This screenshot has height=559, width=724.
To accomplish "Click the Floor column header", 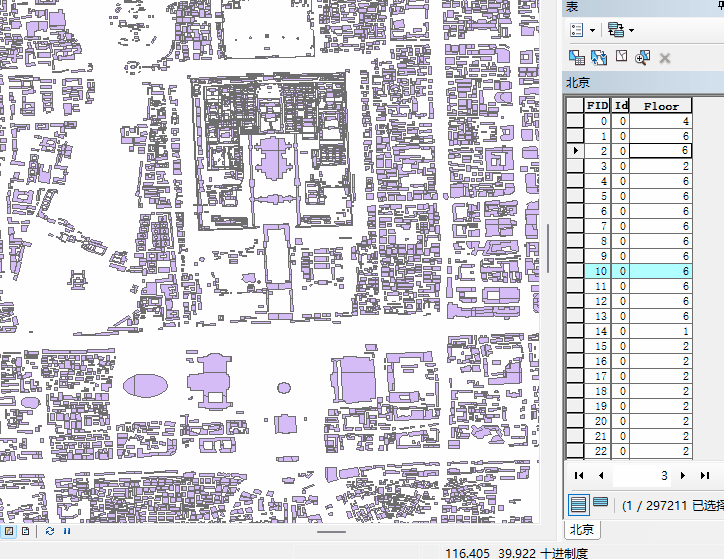I will [x=661, y=106].
